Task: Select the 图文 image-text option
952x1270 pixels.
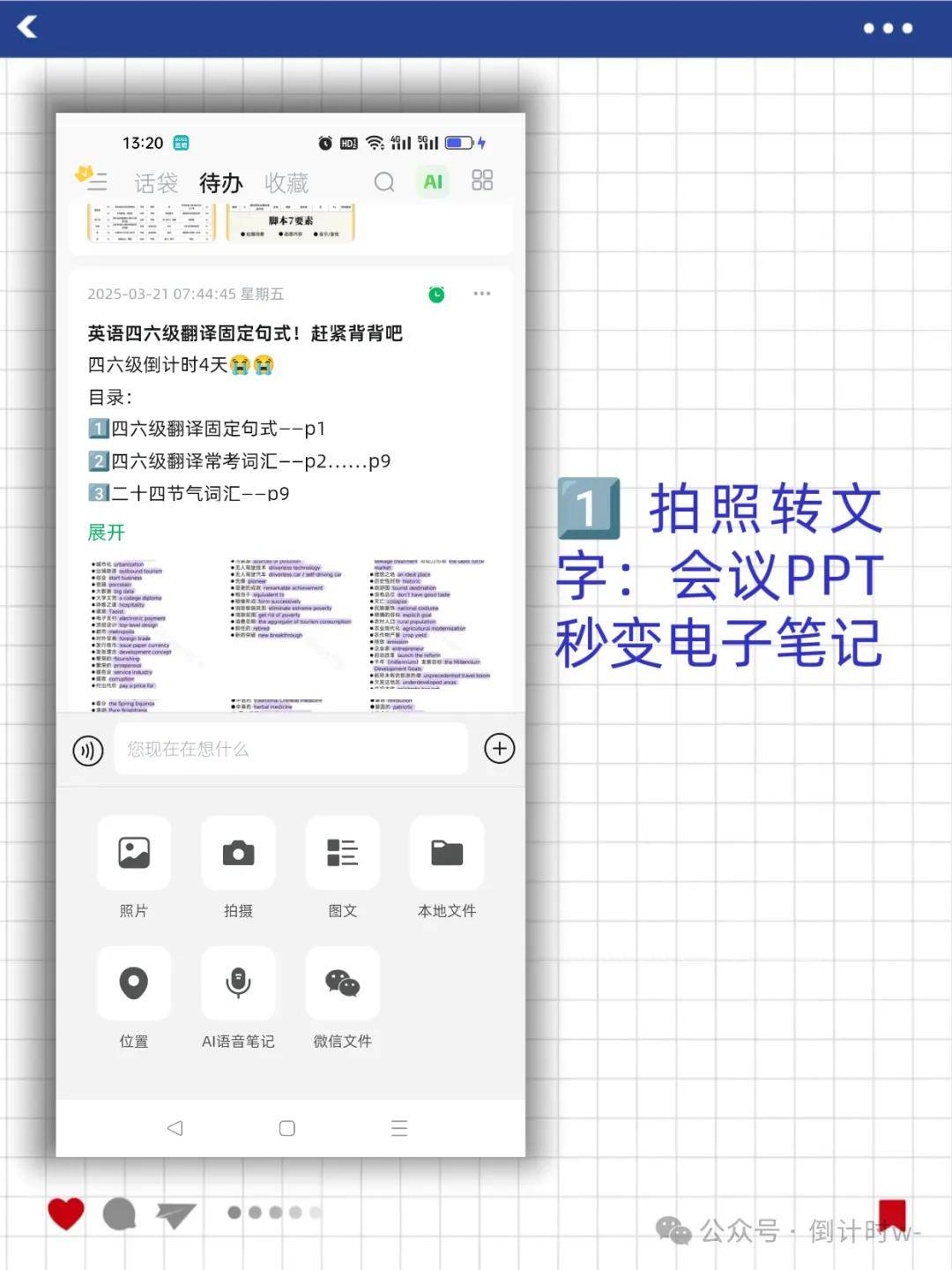Action: [x=342, y=854]
